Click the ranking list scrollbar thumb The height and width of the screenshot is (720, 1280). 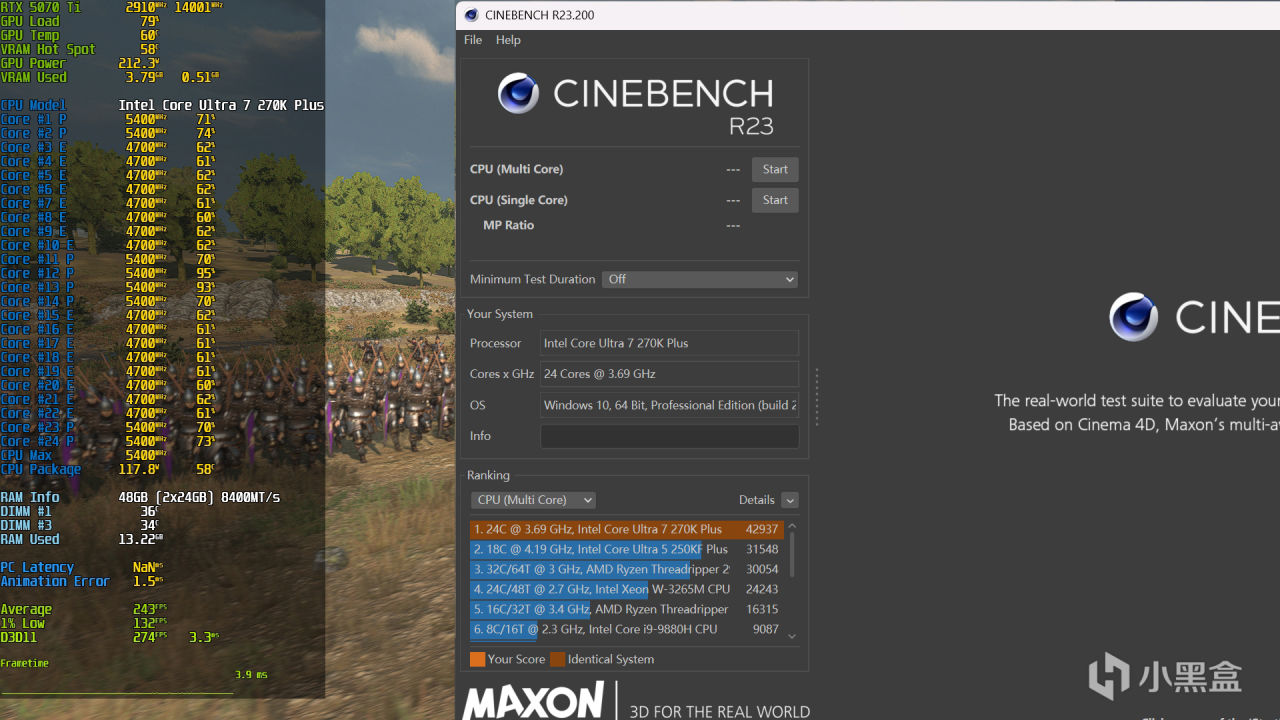pyautogui.click(x=792, y=554)
